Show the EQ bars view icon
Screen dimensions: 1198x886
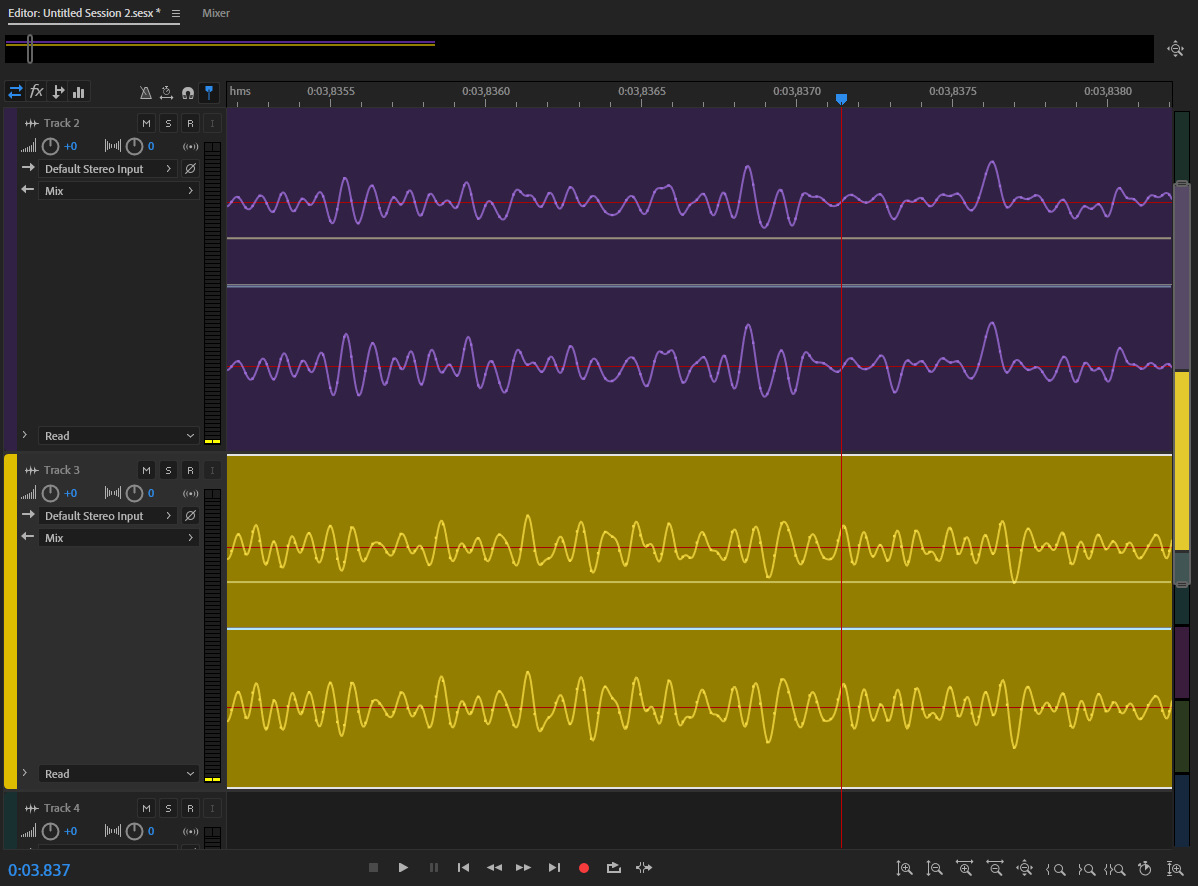[x=79, y=92]
